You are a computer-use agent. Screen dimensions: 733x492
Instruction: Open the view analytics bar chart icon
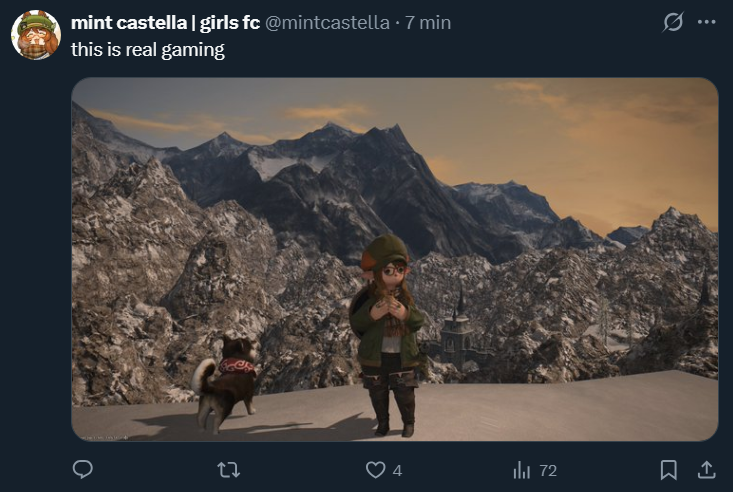pos(522,470)
